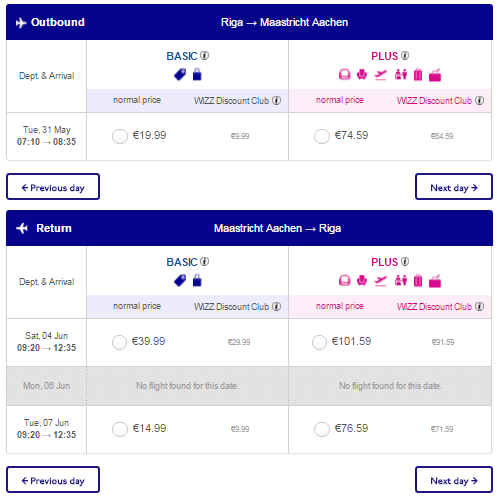Click the Outbound PLUS seat icon
The width and height of the screenshot is (497, 499).
(x=362, y=74)
